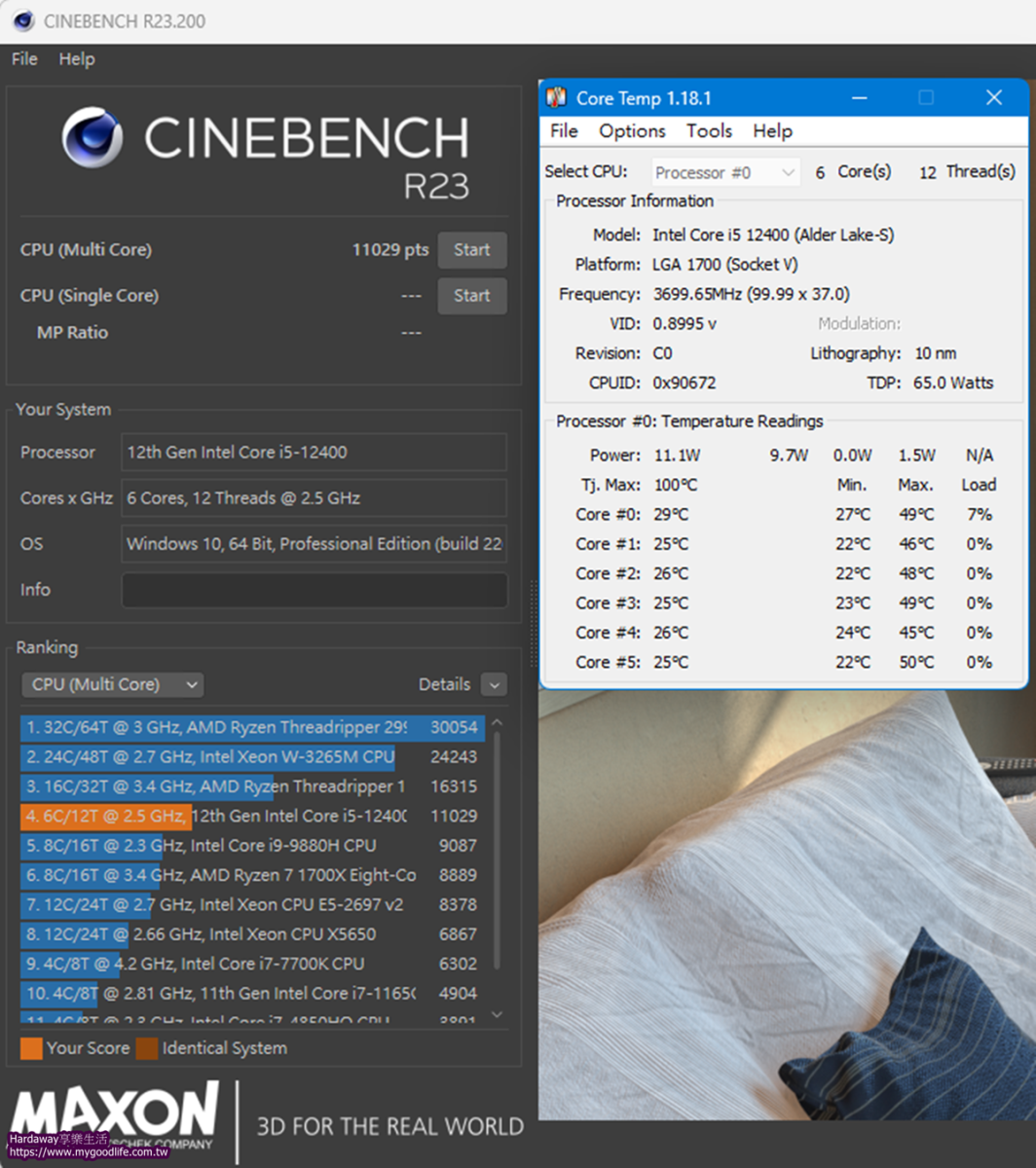Open Cinebench File menu

point(24,59)
